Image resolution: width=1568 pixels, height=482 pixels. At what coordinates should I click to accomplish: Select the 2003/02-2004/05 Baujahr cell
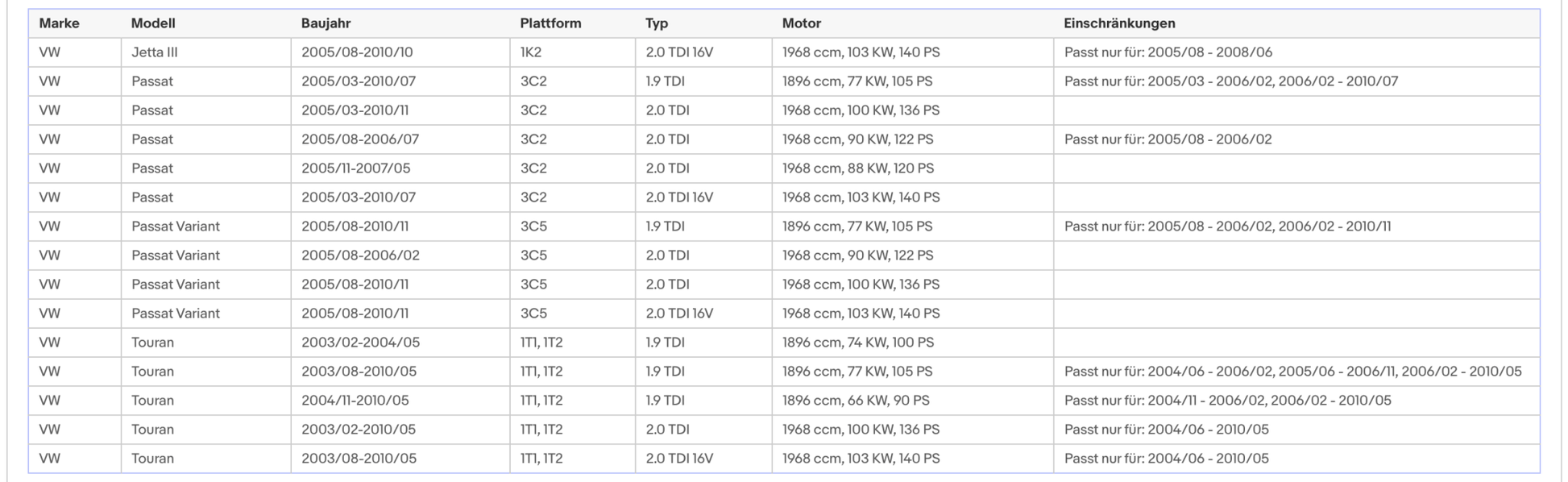pyautogui.click(x=360, y=343)
